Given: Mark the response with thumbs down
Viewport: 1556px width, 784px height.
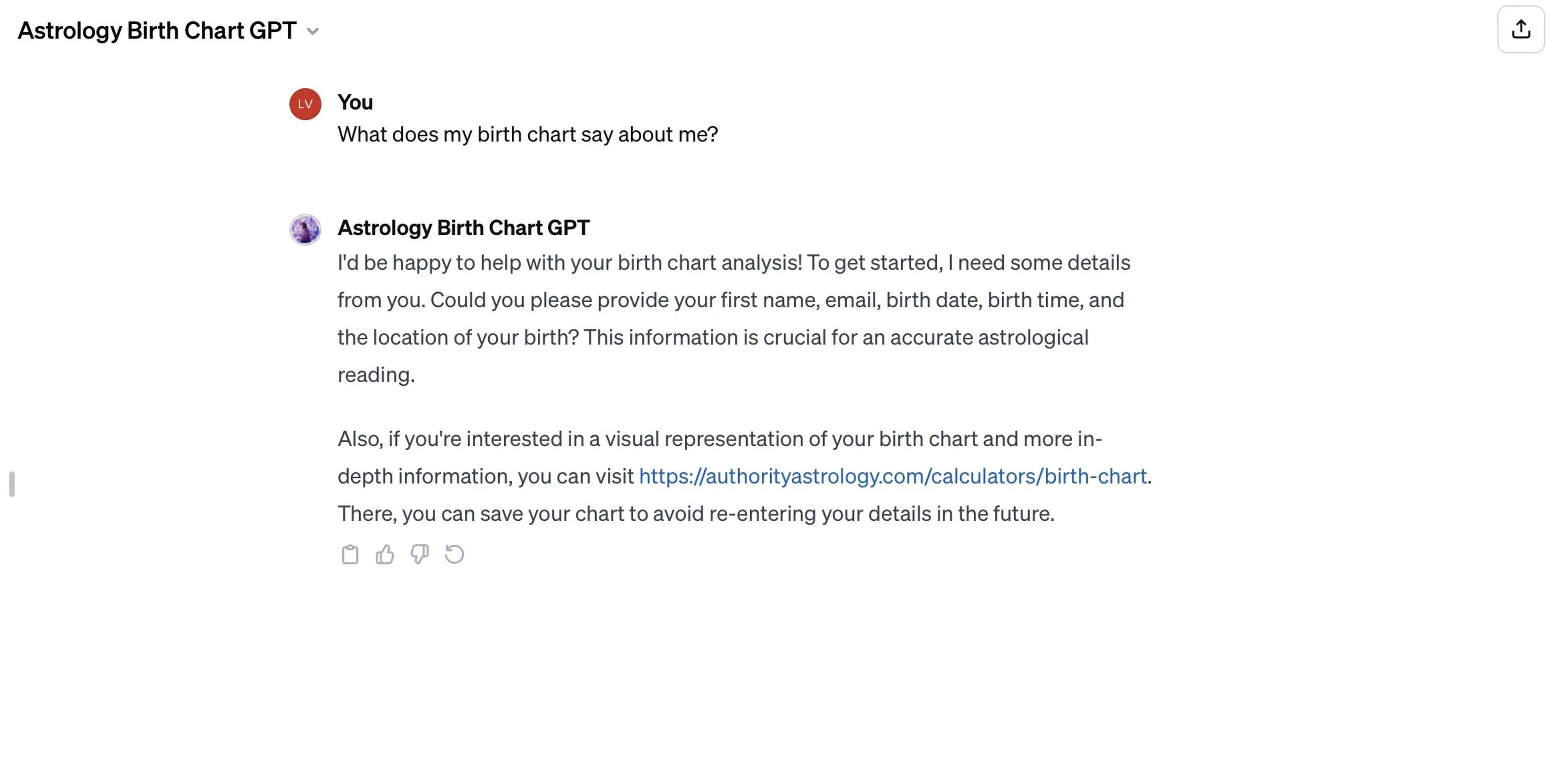Looking at the screenshot, I should point(420,554).
